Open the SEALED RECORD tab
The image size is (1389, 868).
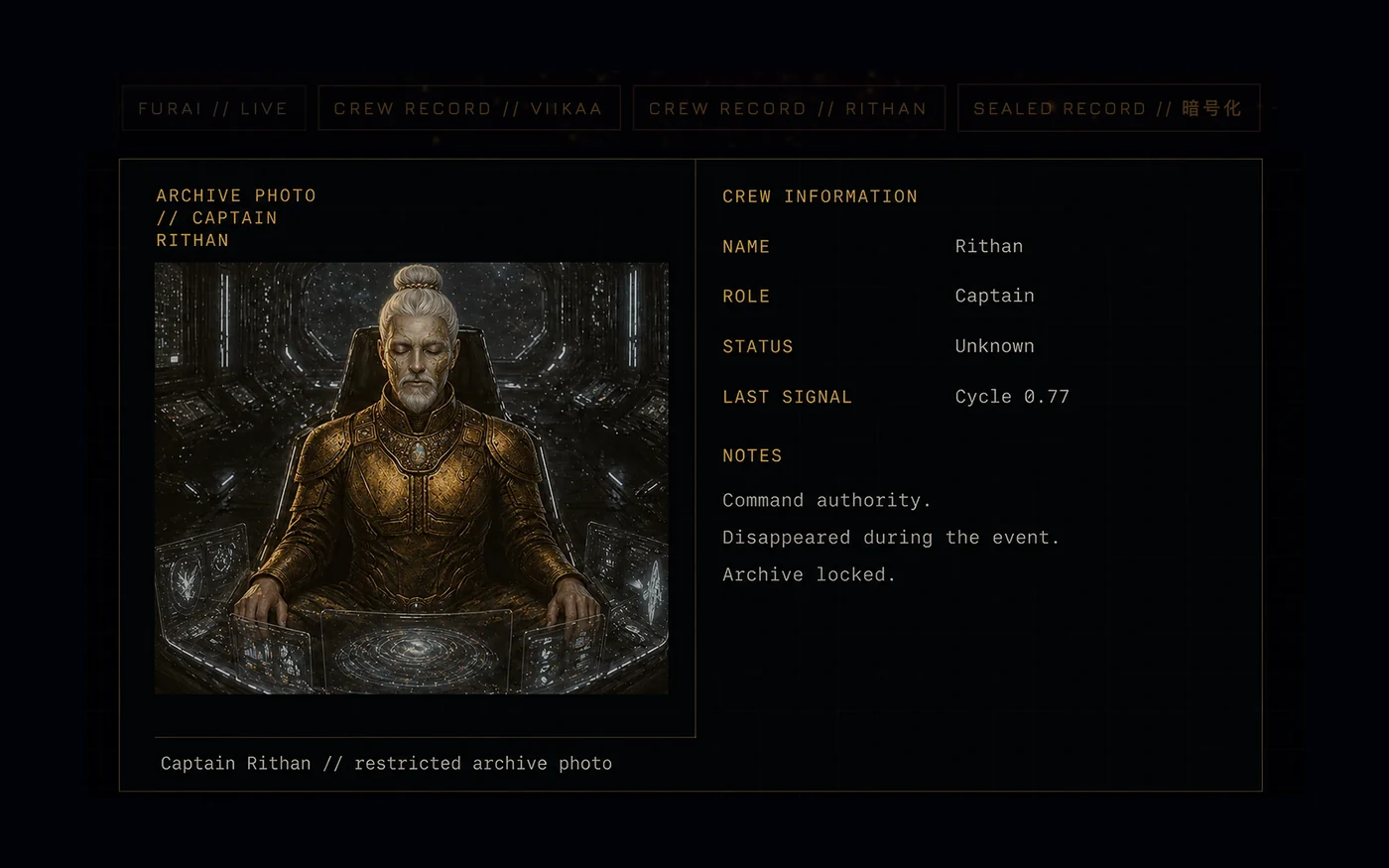(1108, 108)
